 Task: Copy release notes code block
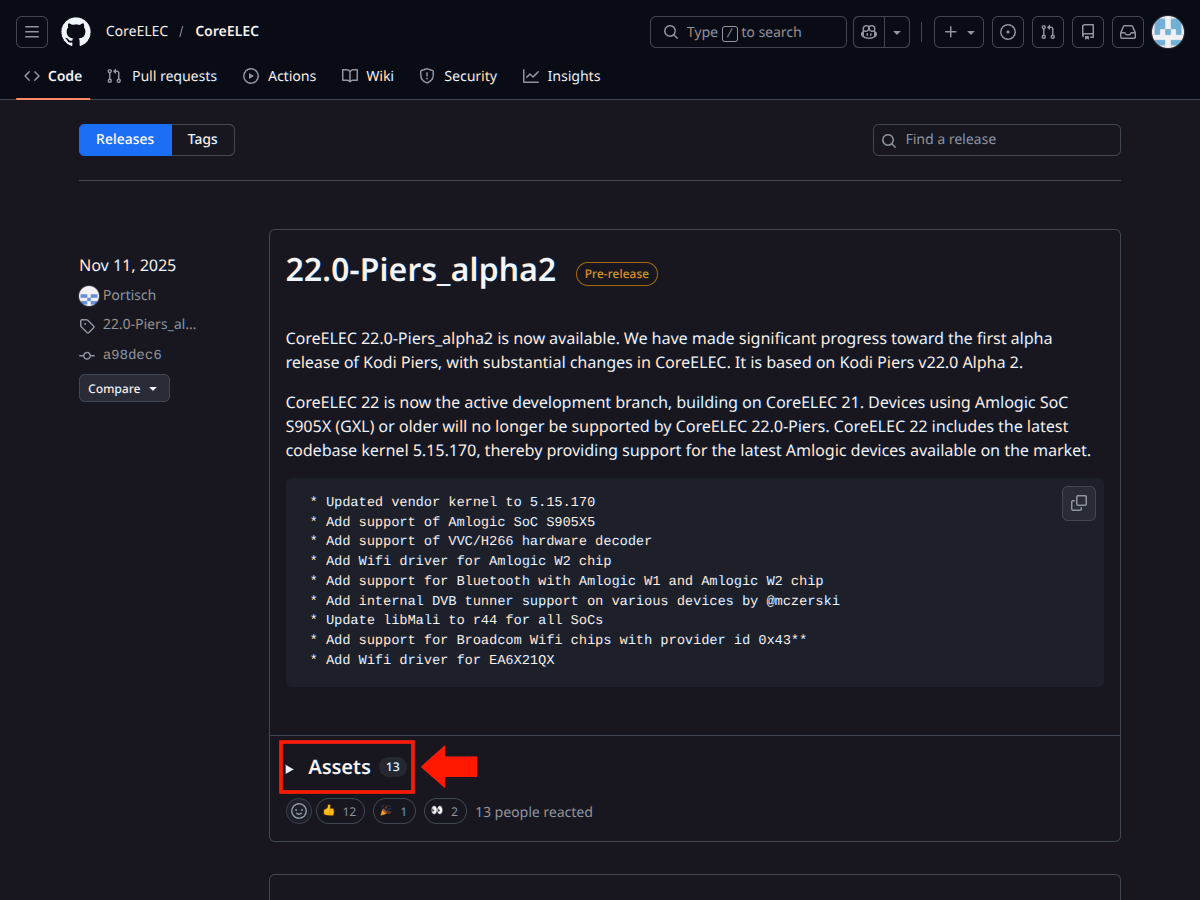click(1079, 503)
